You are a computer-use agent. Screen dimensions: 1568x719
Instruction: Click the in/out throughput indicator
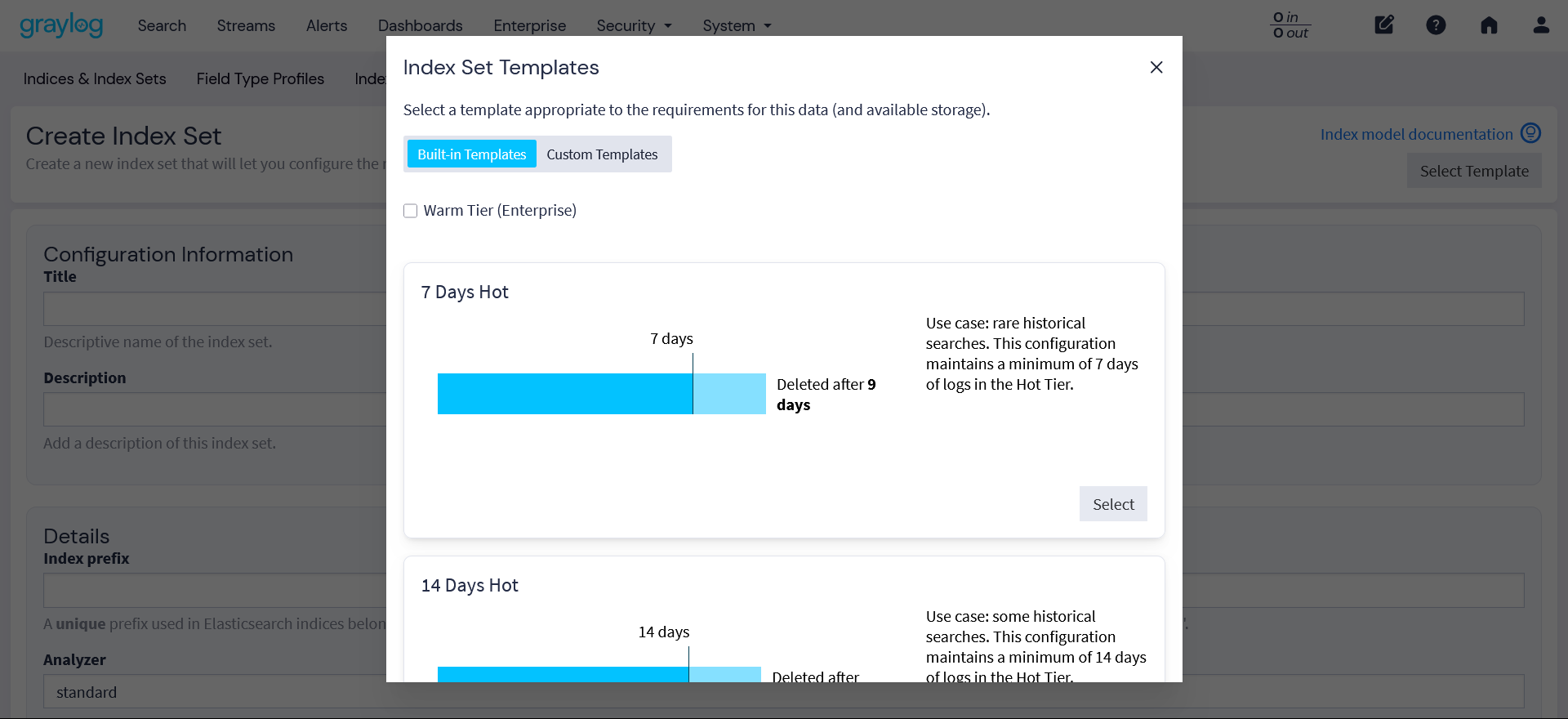[1290, 25]
